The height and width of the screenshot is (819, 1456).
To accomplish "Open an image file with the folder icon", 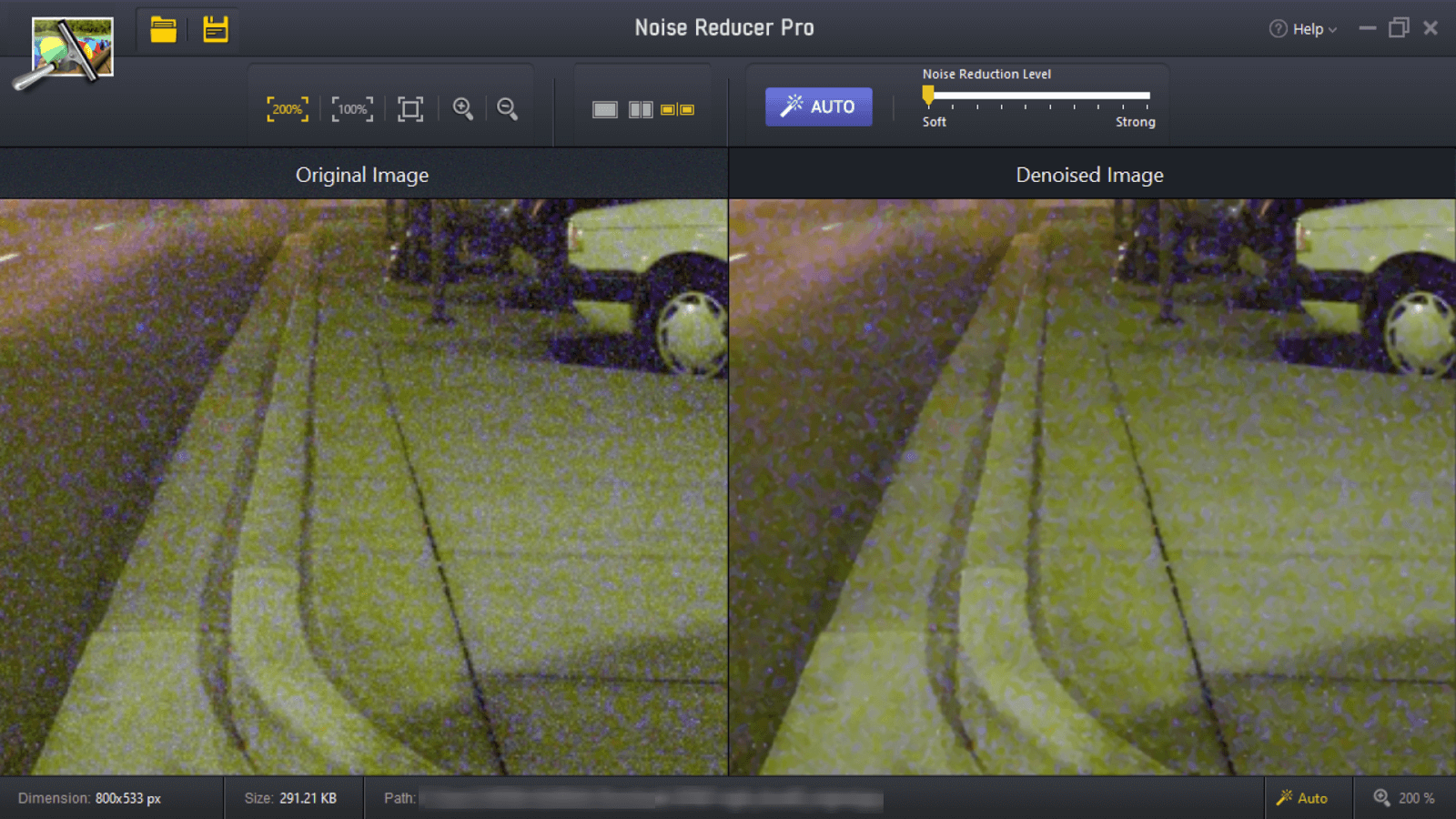I will pyautogui.click(x=164, y=29).
